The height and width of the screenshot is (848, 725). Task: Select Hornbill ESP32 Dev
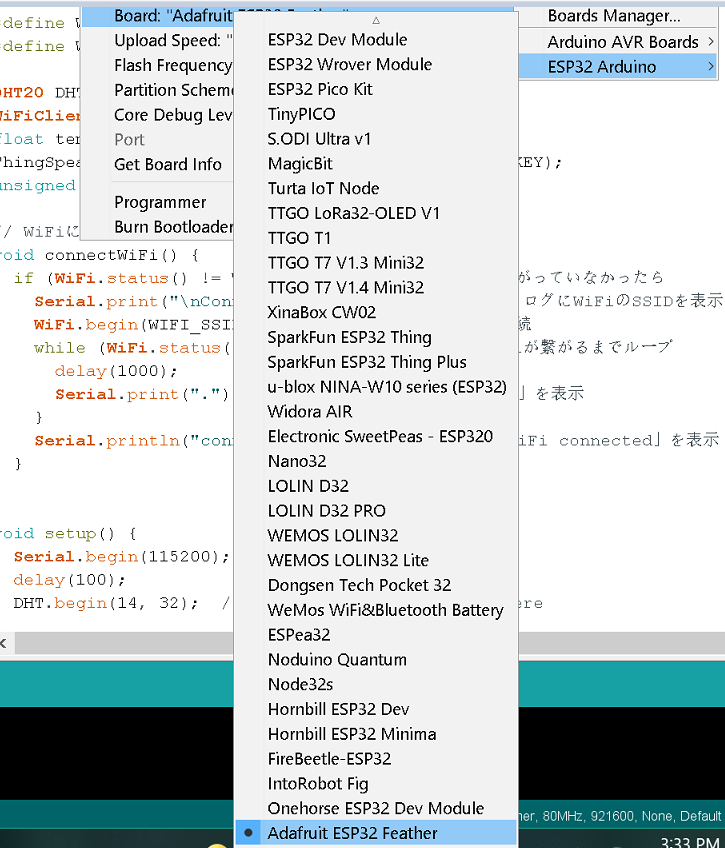tap(376, 710)
